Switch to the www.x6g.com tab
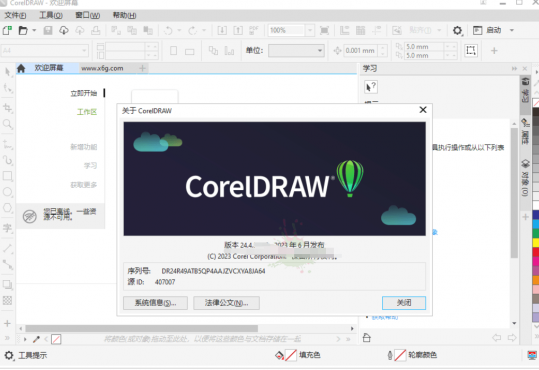The width and height of the screenshot is (539, 370). pos(102,68)
